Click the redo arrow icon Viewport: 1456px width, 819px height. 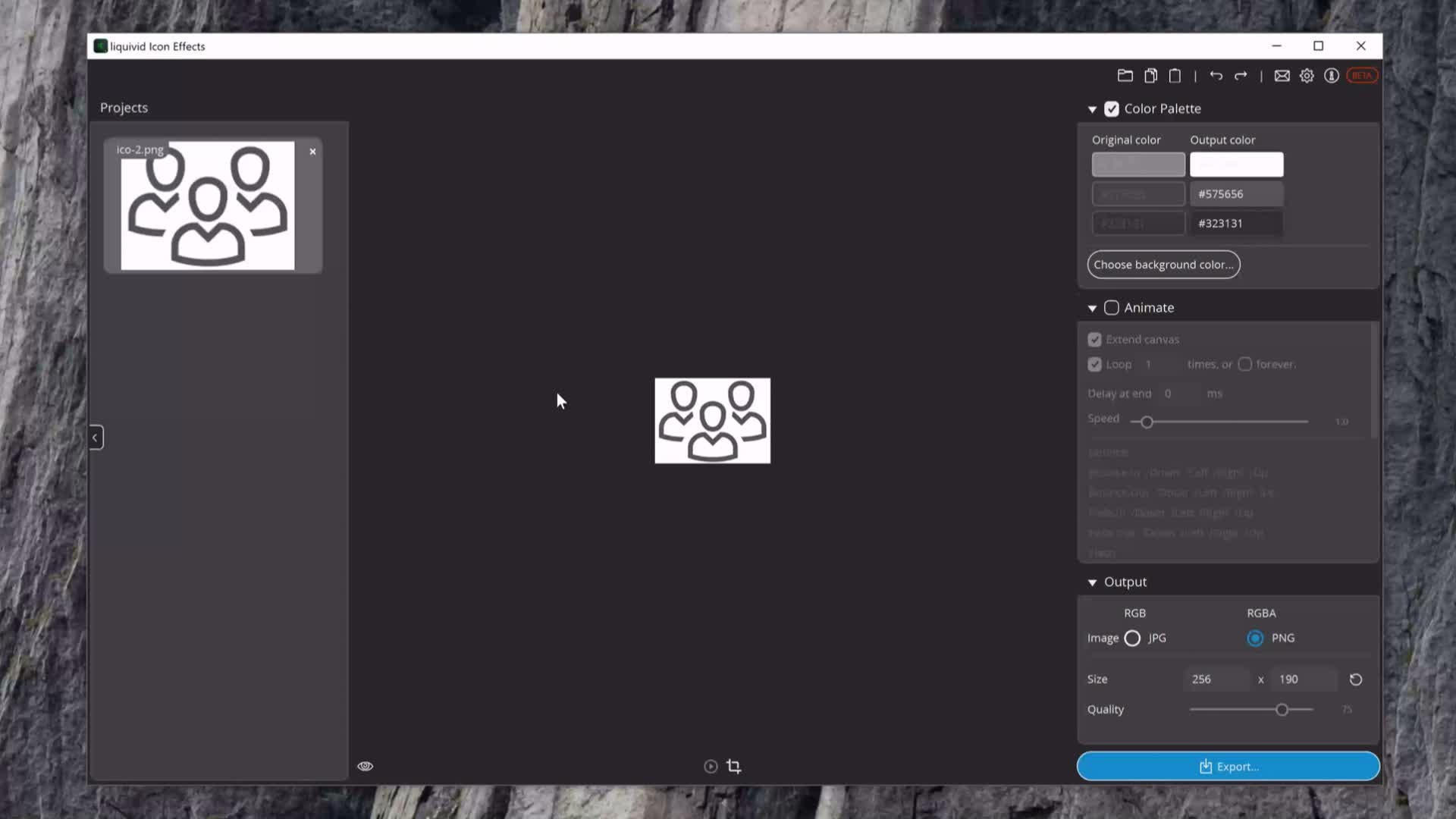1241,76
